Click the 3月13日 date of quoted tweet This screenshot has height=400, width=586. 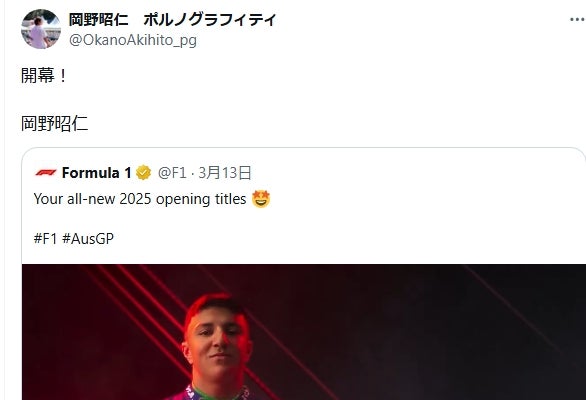tap(225, 173)
